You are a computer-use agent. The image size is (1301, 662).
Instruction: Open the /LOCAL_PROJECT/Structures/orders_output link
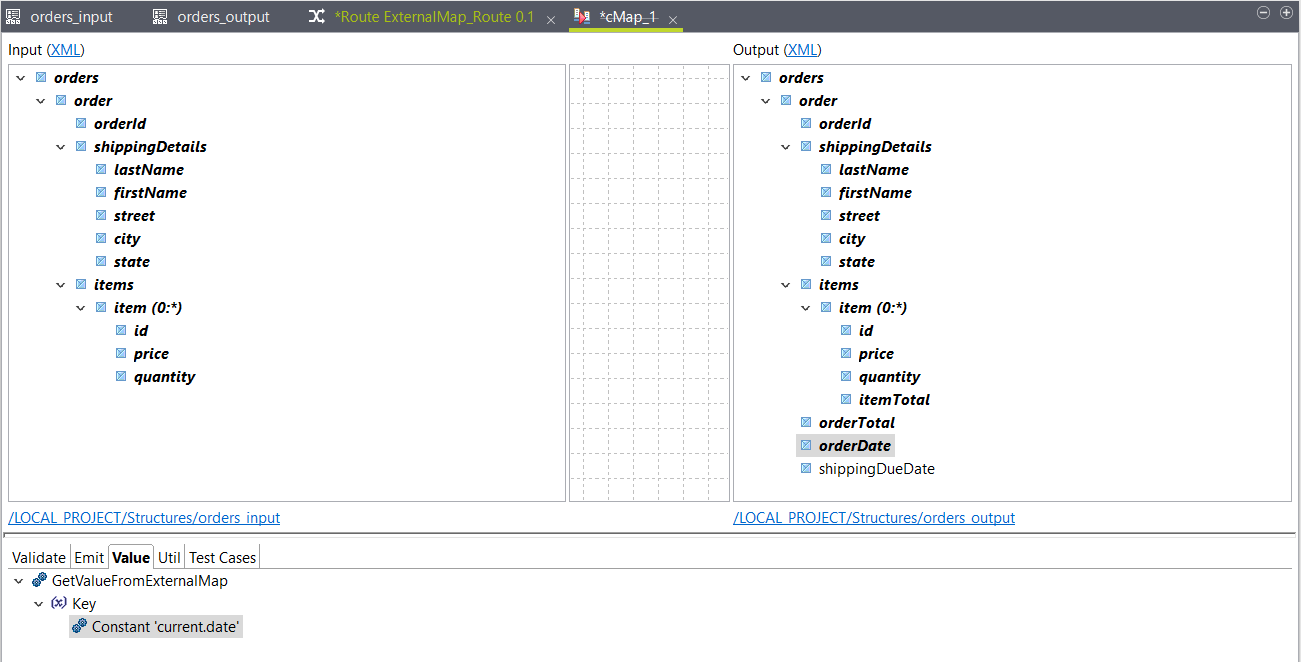click(874, 518)
